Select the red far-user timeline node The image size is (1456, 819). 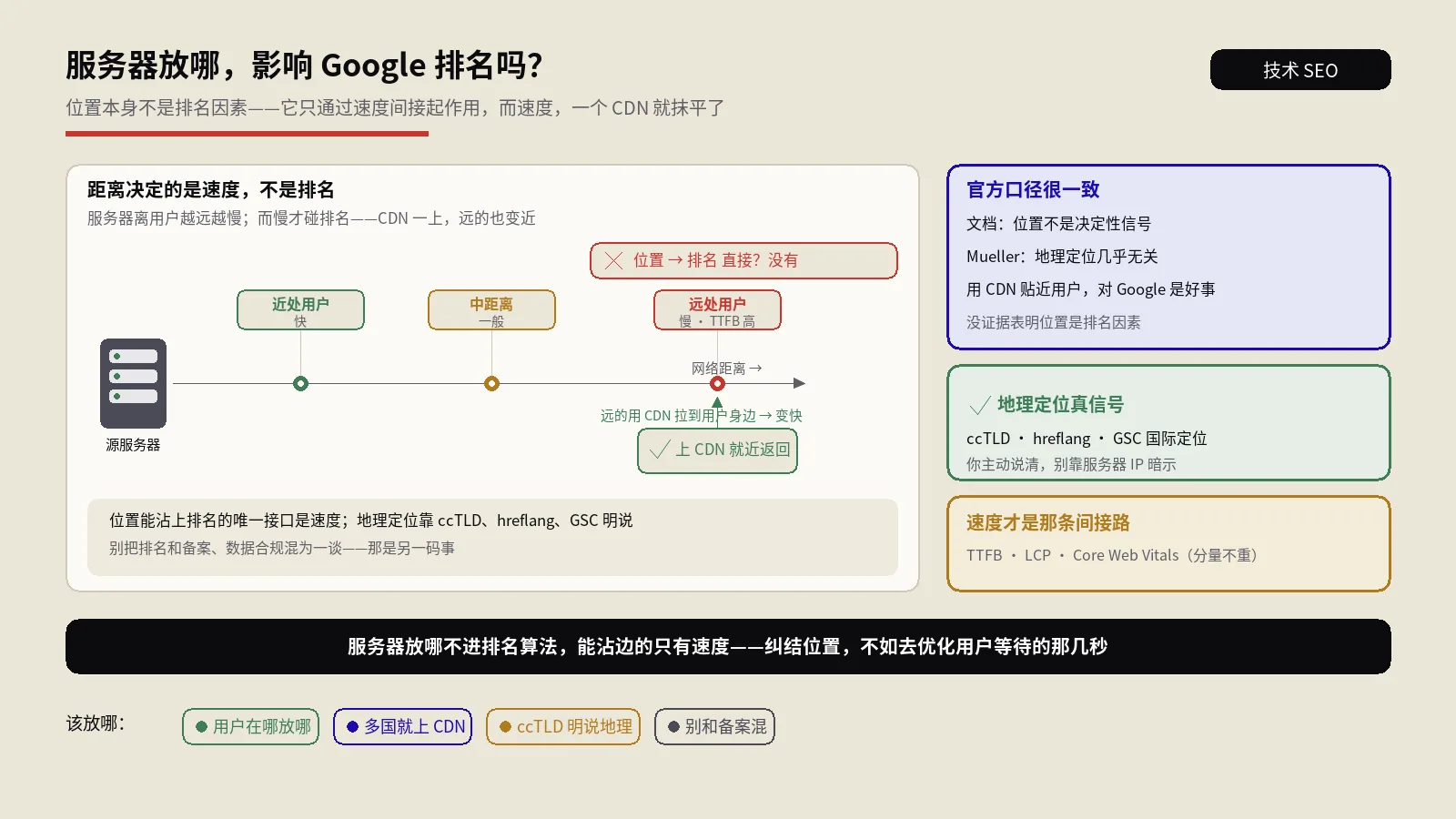pyautogui.click(x=717, y=383)
